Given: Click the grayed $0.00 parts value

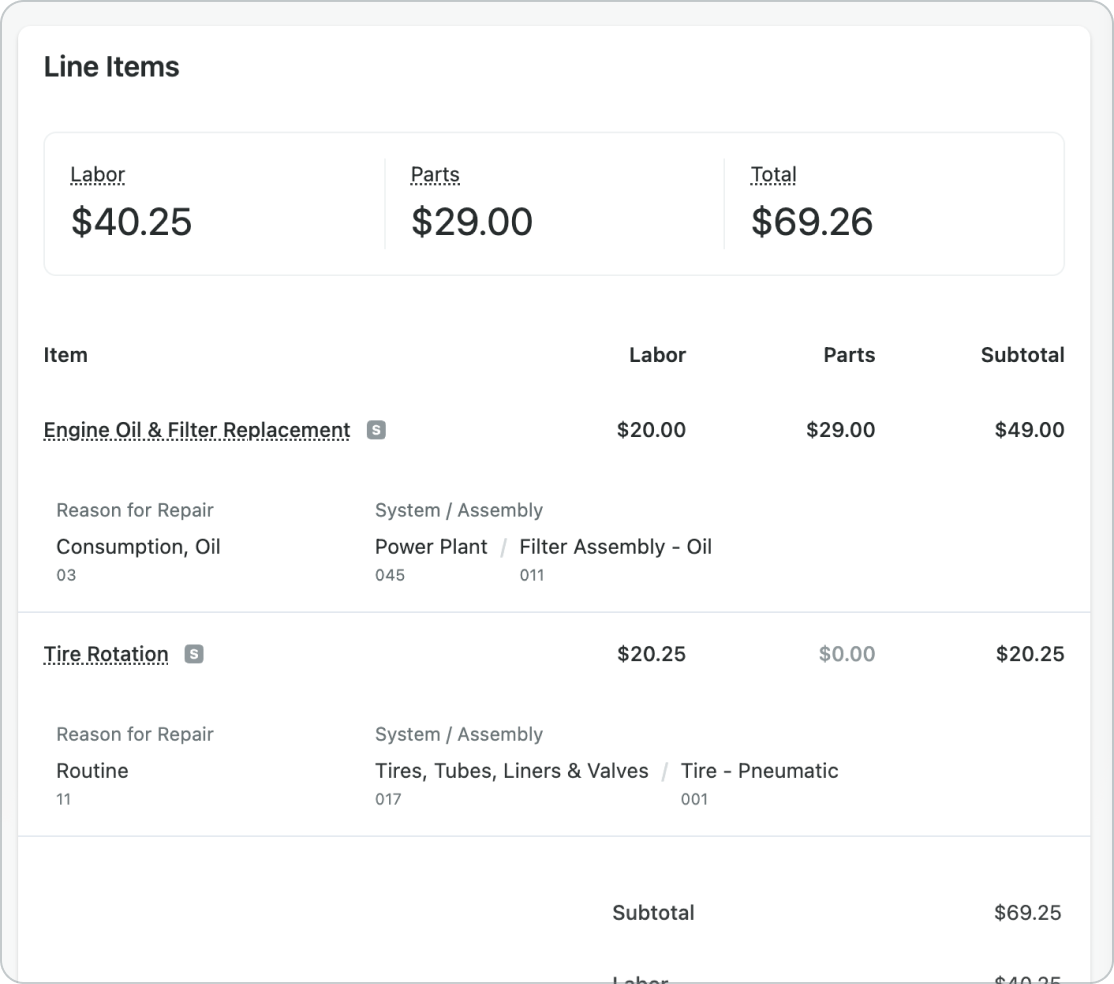Looking at the screenshot, I should coord(847,653).
